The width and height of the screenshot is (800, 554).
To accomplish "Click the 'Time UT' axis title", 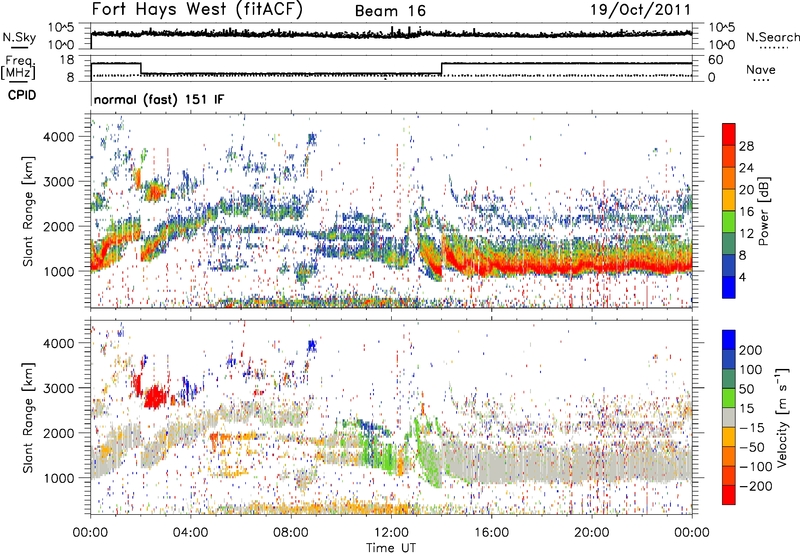I will (391, 547).
